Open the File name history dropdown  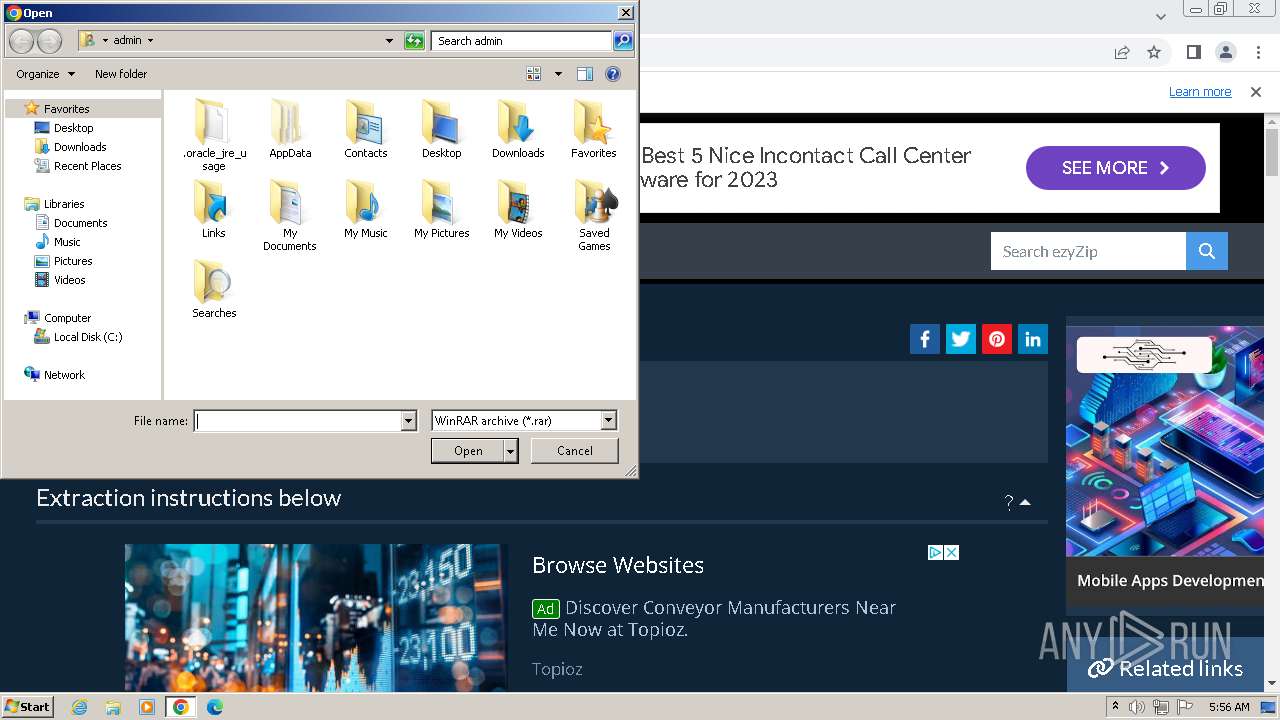(408, 421)
